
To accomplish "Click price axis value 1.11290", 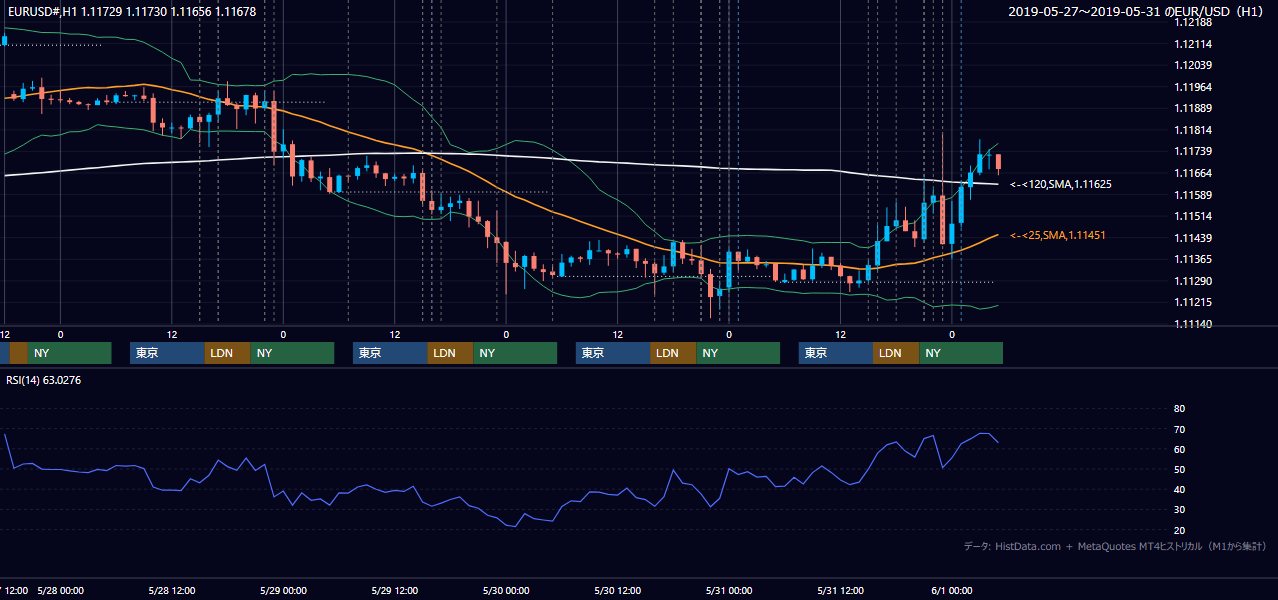I will point(1192,281).
